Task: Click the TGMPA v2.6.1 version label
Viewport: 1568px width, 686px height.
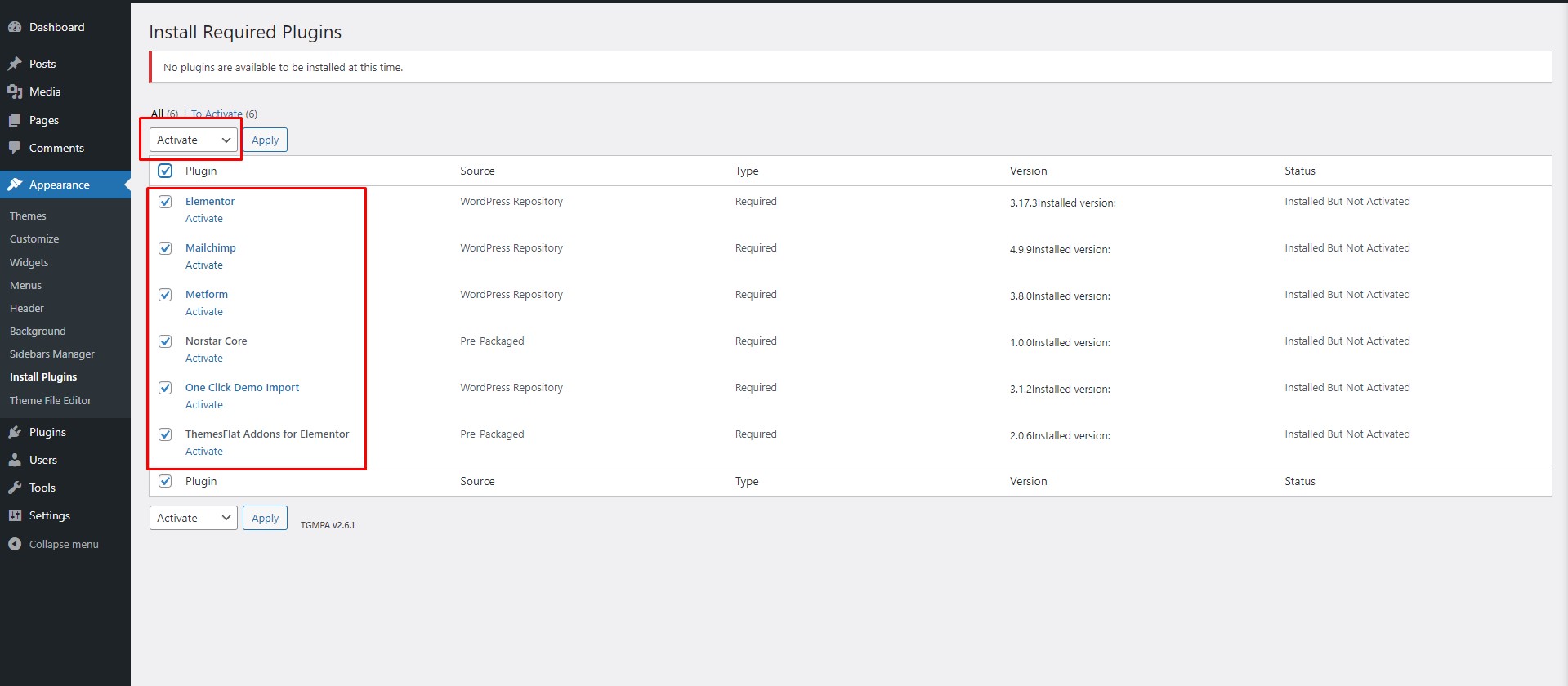Action: click(x=328, y=525)
